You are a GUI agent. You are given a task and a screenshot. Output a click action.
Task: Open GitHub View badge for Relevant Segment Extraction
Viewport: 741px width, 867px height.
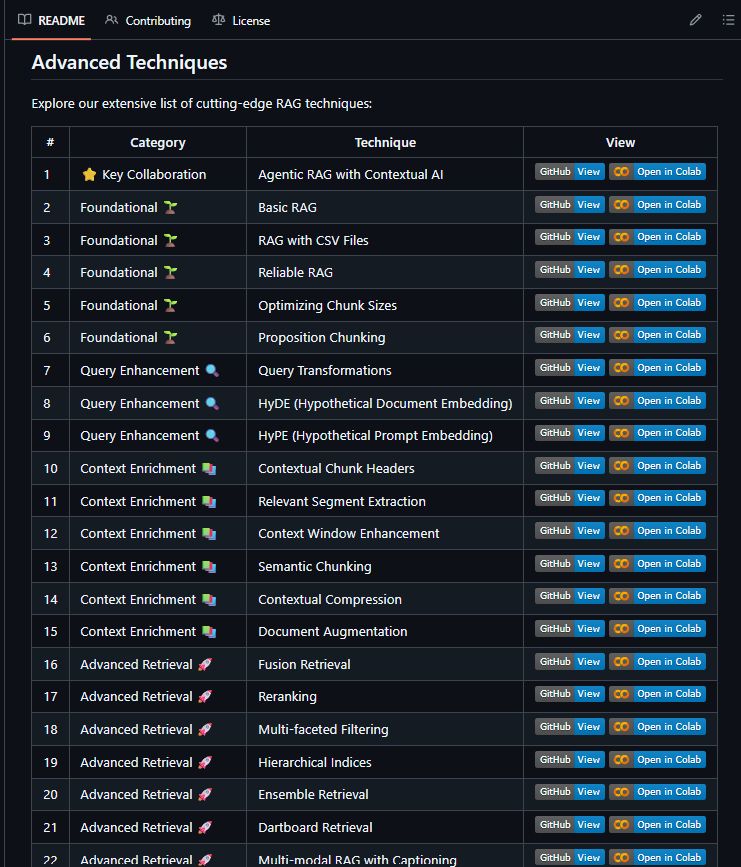tap(570, 498)
